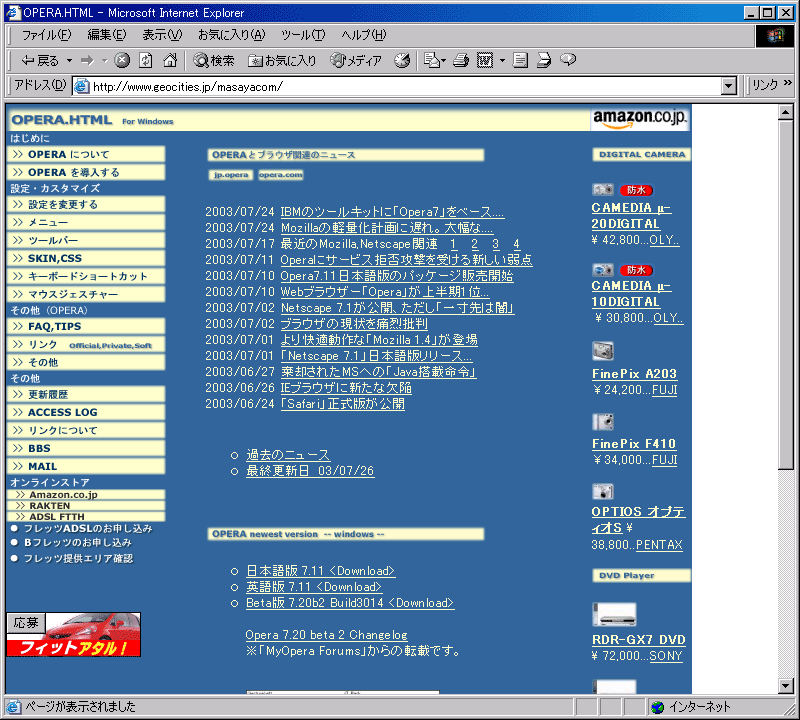Open the RAKTEN sidebar link
The width and height of the screenshot is (800, 720).
(x=86, y=506)
